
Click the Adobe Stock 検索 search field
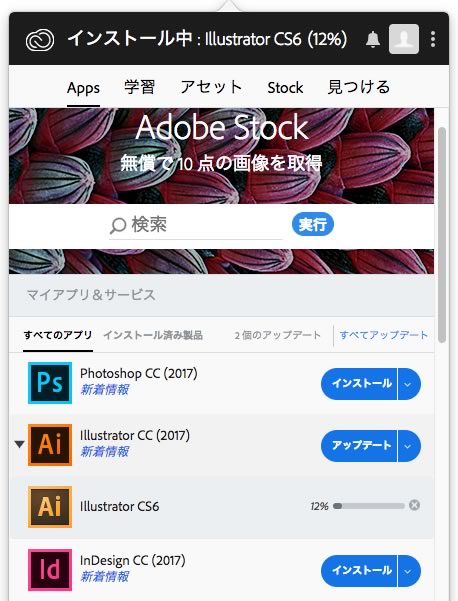196,225
